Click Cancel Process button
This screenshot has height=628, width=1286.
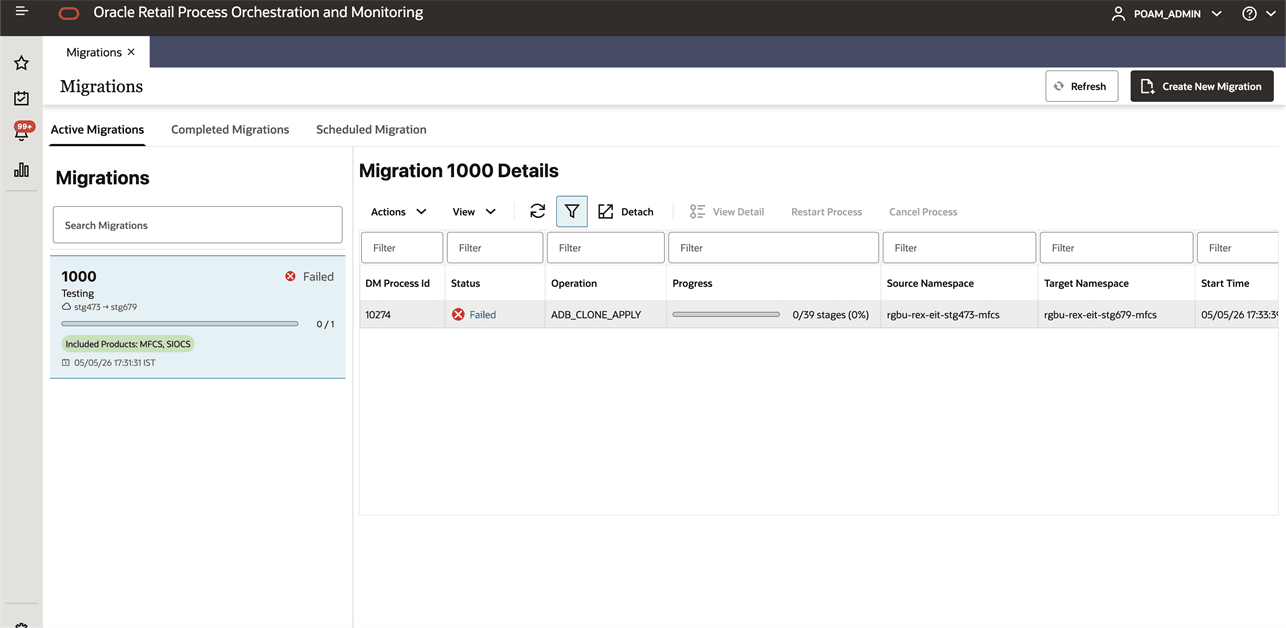pyautogui.click(x=923, y=211)
